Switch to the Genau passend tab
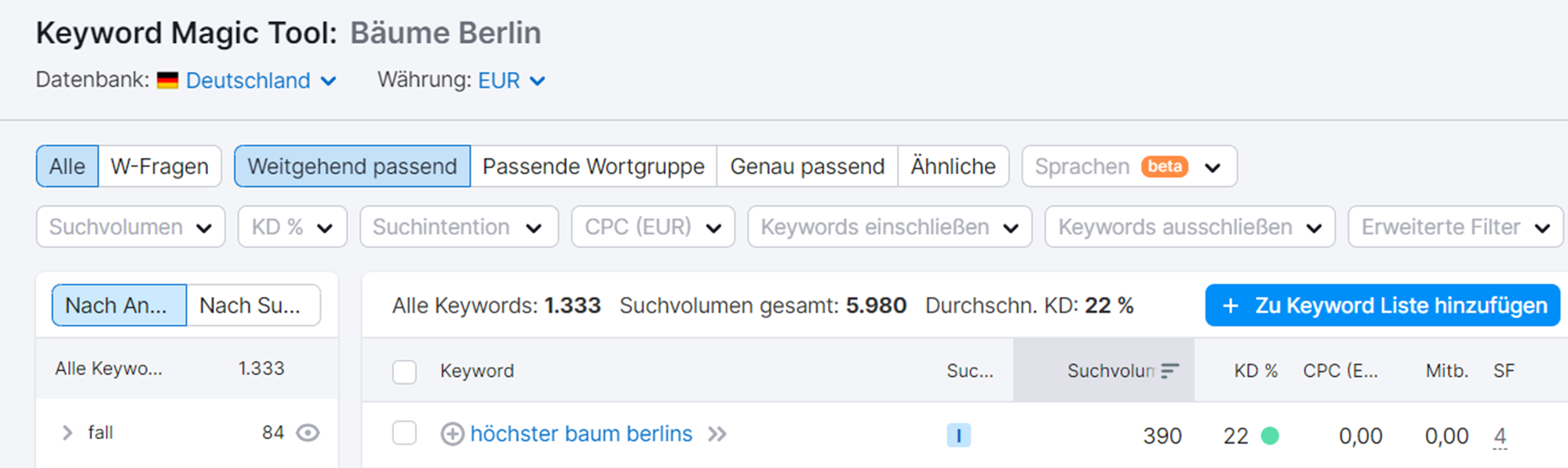This screenshot has height=468, width=1568. click(x=806, y=166)
